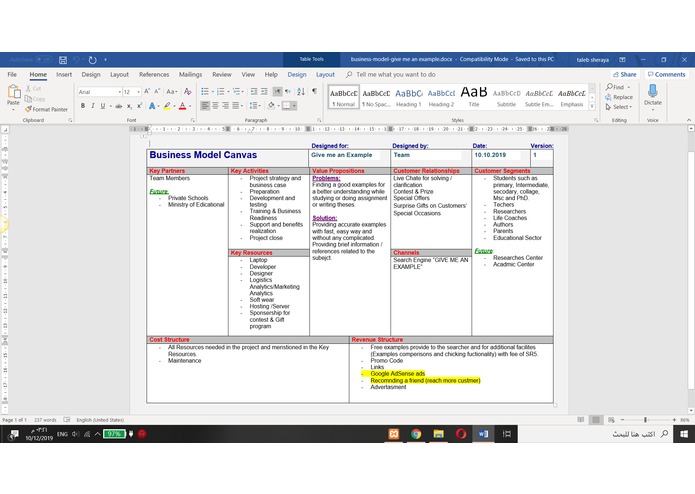Image resolution: width=695 pixels, height=494 pixels.
Task: Toggle Underline formatting
Action: click(103, 106)
